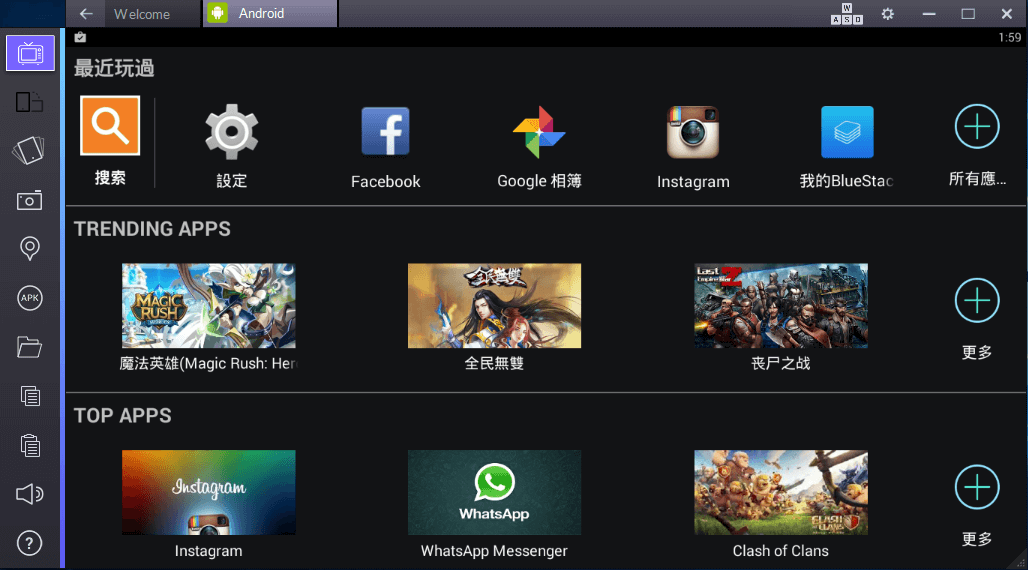Switch to the Android tab
The height and width of the screenshot is (570, 1028).
(x=270, y=13)
